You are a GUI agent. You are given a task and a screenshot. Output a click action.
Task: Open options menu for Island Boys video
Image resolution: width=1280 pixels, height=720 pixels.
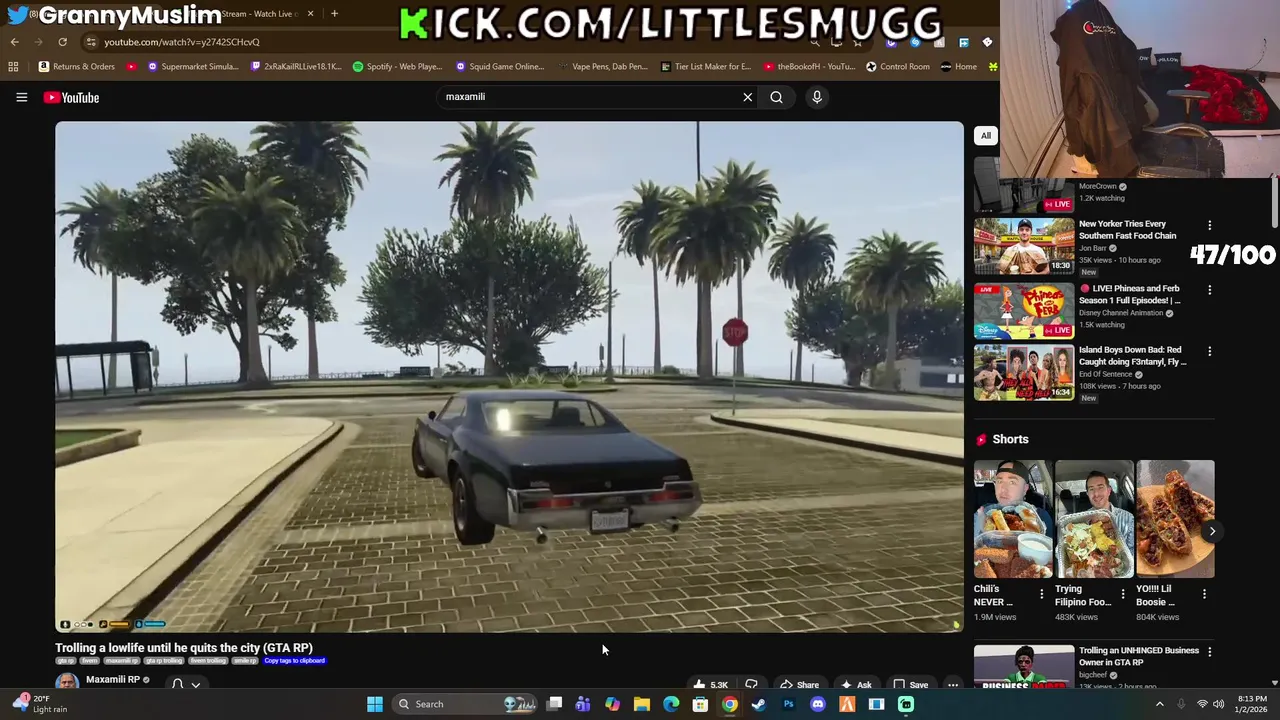pos(1209,352)
